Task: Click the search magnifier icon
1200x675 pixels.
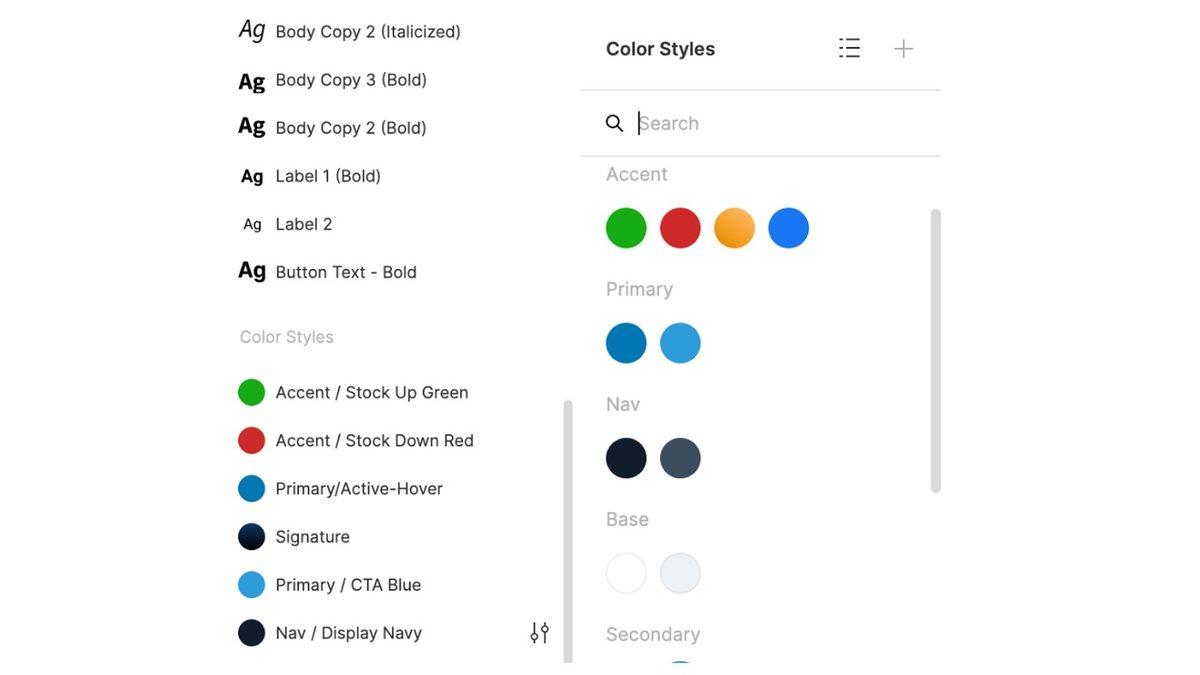Action: [x=615, y=123]
